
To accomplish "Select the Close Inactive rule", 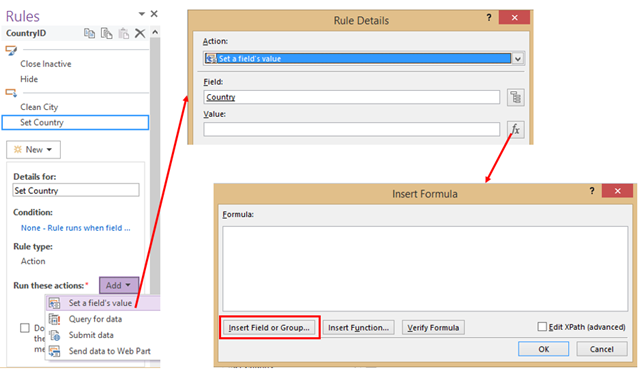I will tap(46, 64).
